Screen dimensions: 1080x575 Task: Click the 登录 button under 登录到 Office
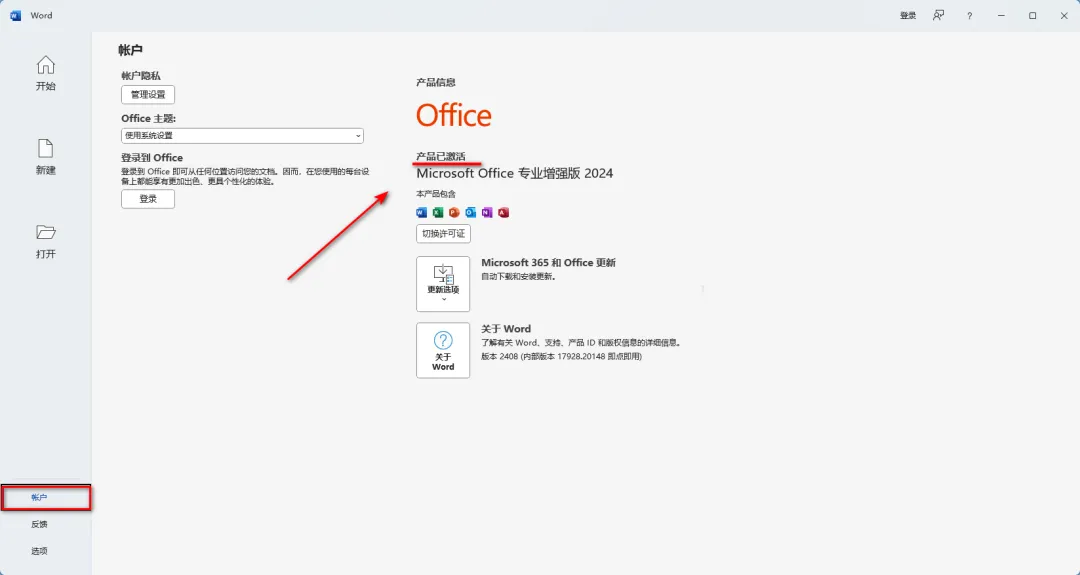click(148, 199)
